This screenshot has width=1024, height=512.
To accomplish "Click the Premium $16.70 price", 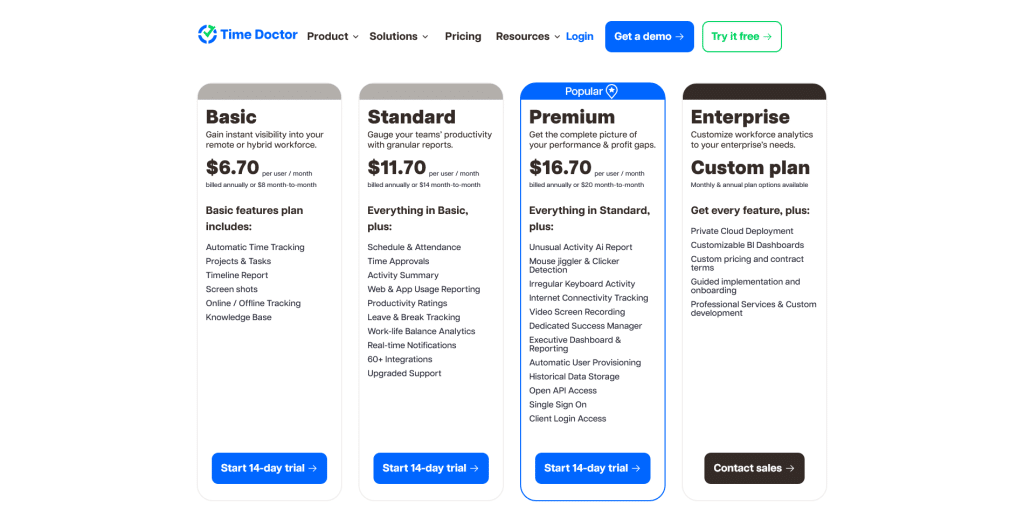I will click(558, 168).
